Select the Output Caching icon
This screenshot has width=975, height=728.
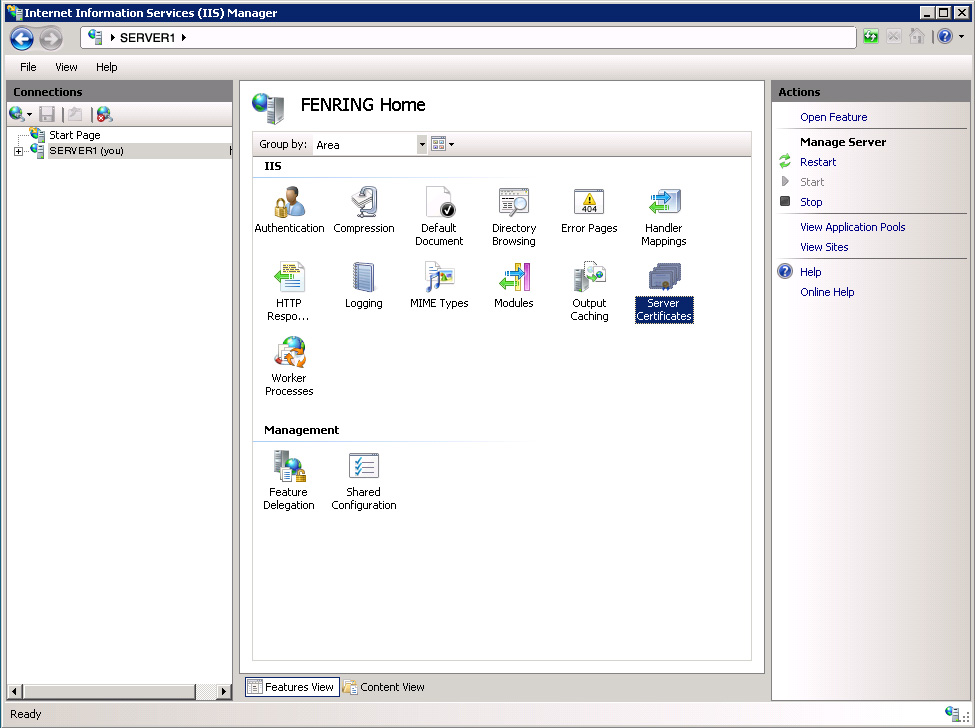tap(589, 291)
